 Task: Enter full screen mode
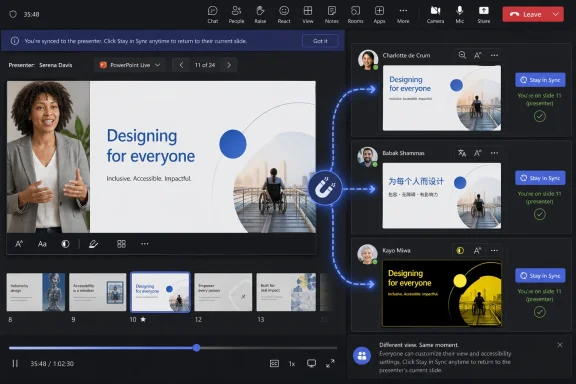(x=330, y=363)
